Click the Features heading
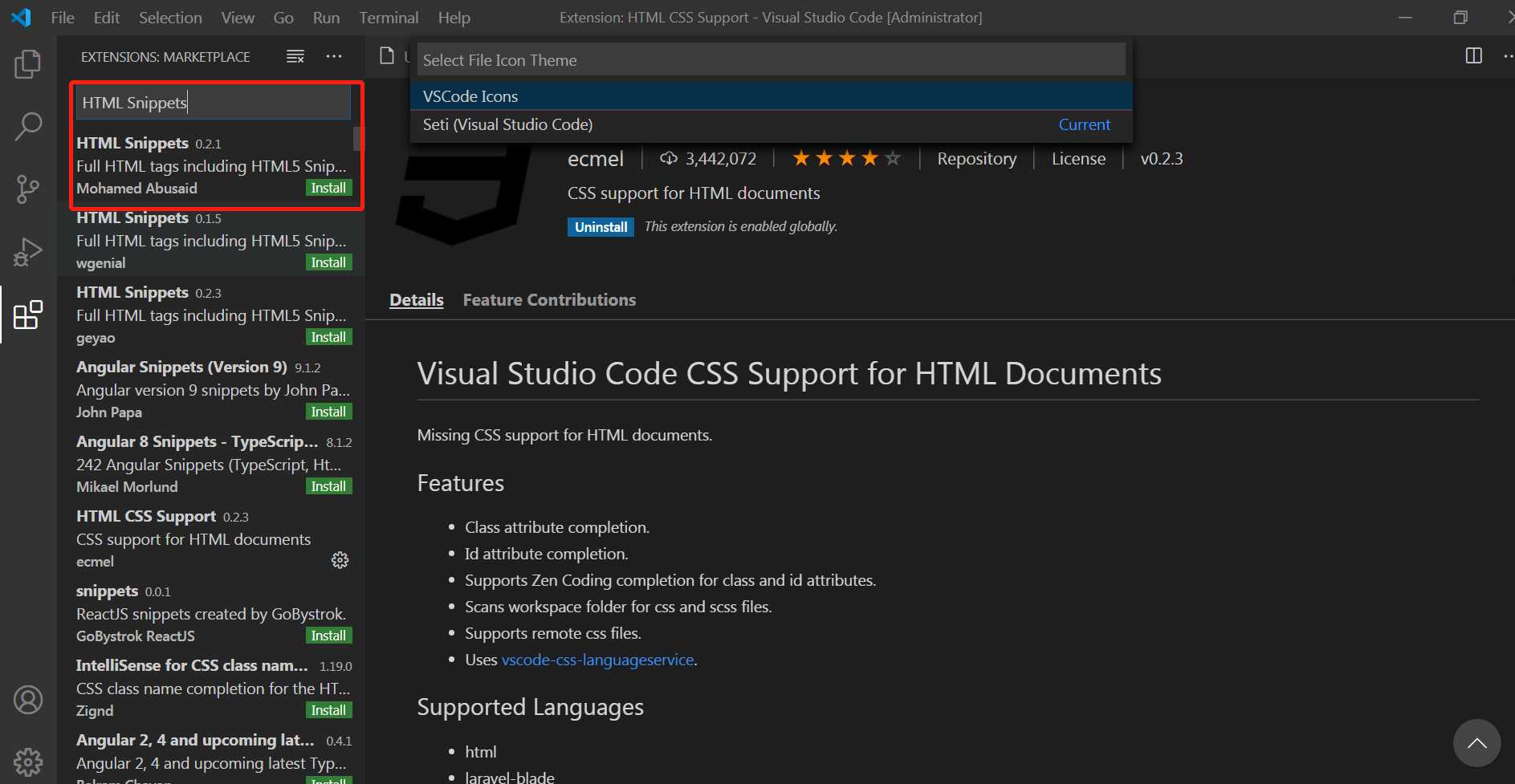This screenshot has height=784, width=1515. tap(460, 483)
